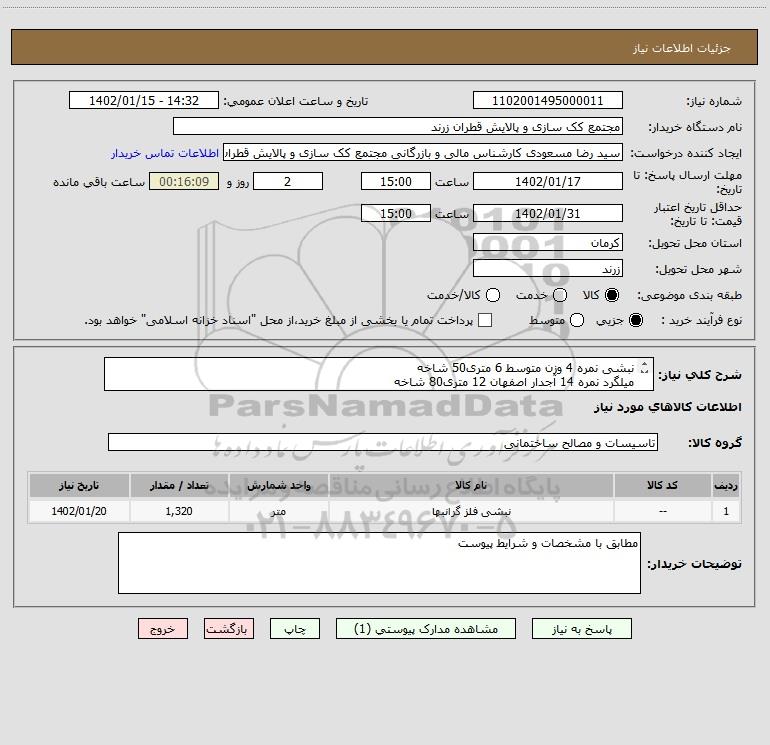Click the شماره نیاز number field
Viewport: 770px width, 745px height.
click(x=548, y=100)
